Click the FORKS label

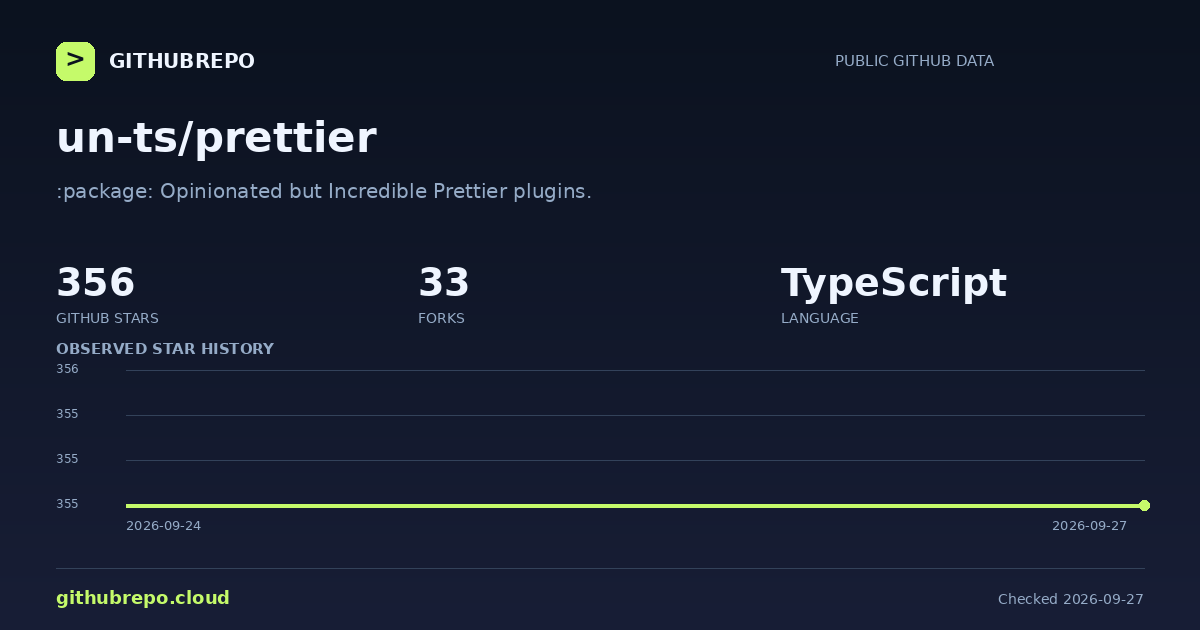pos(441,318)
